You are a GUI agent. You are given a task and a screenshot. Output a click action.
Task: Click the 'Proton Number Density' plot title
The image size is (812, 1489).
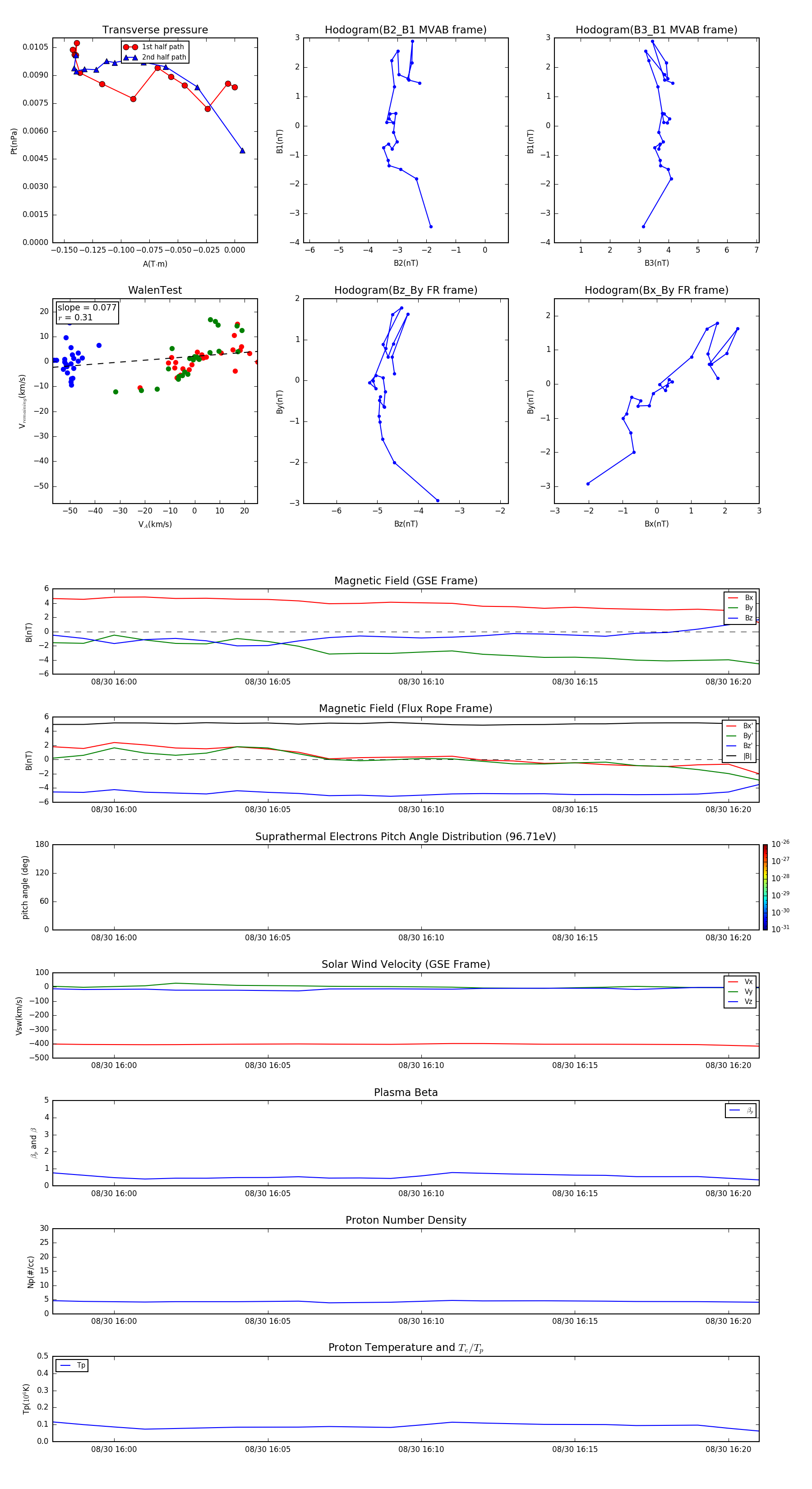406,1220
